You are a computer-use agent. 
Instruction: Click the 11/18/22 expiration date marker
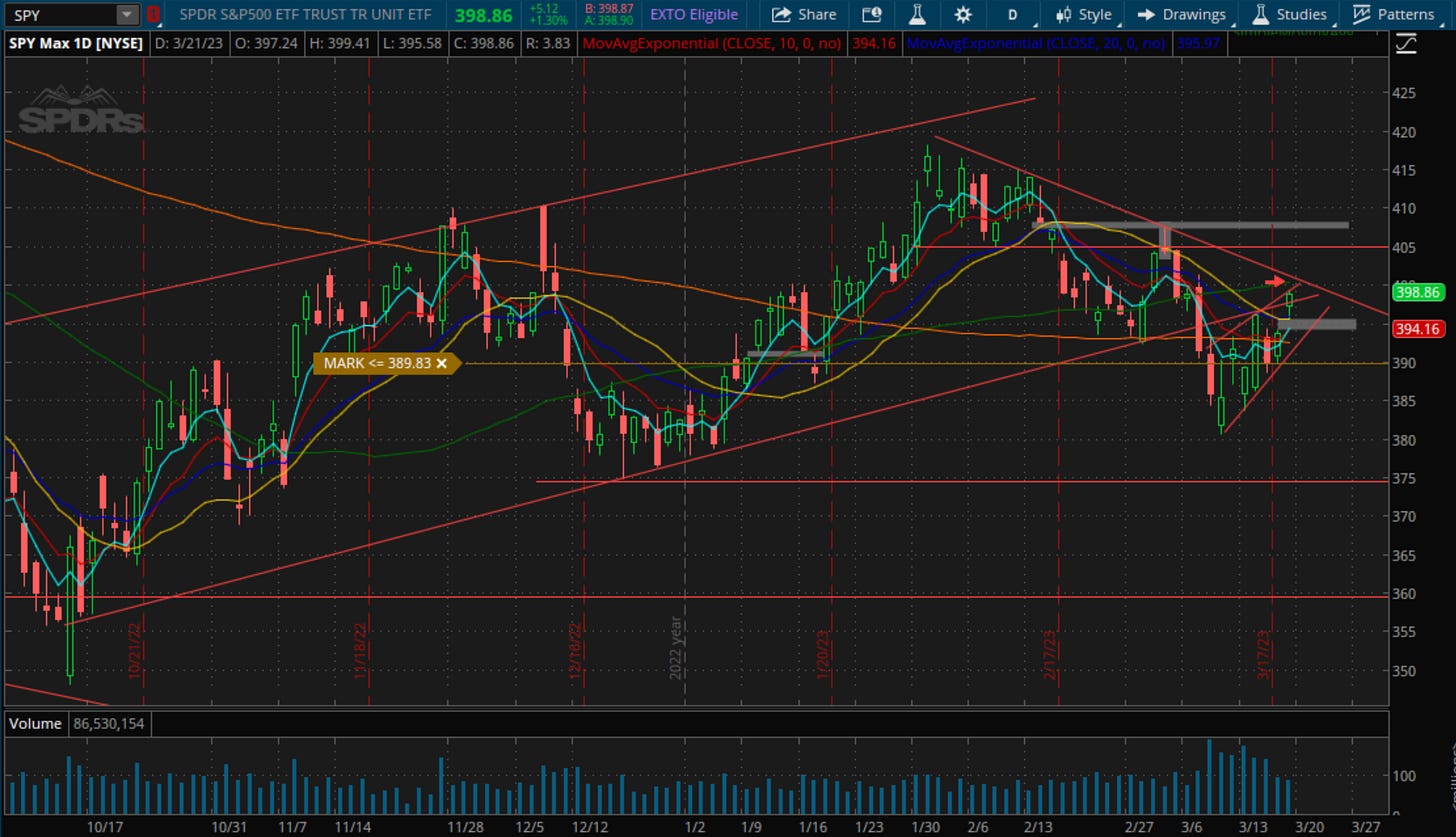(359, 651)
